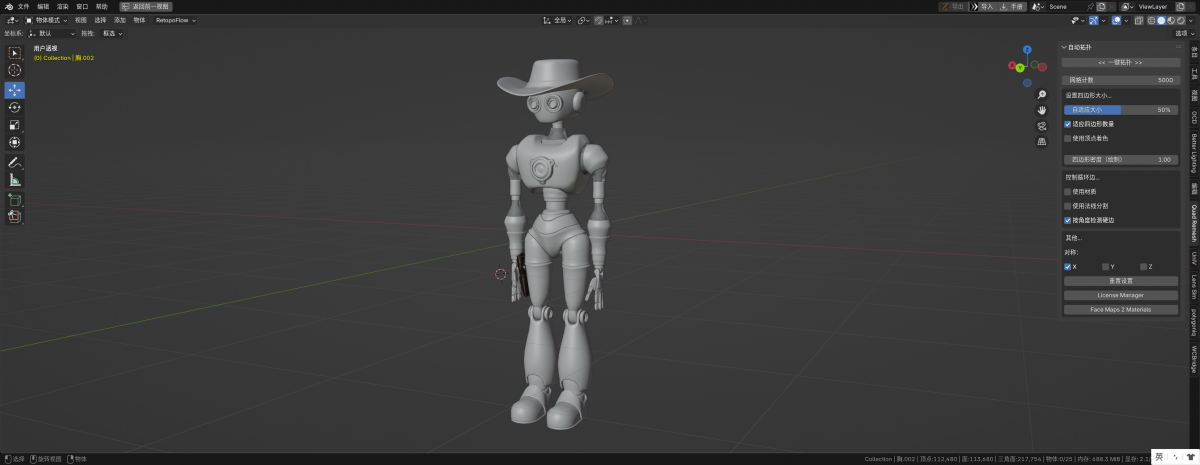Switch to the Better Lighting sidebar tab
The width and height of the screenshot is (1200, 465).
pyautogui.click(x=1193, y=154)
